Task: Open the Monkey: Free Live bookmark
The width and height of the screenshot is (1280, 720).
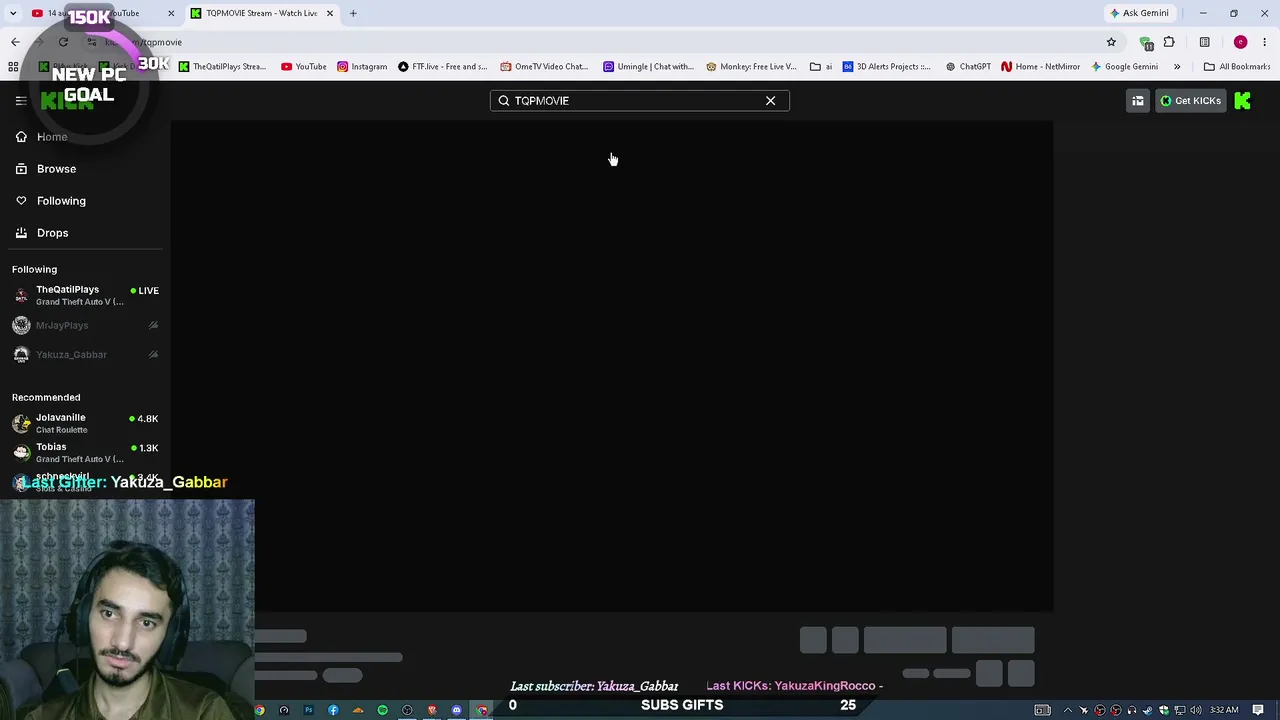Action: [751, 67]
